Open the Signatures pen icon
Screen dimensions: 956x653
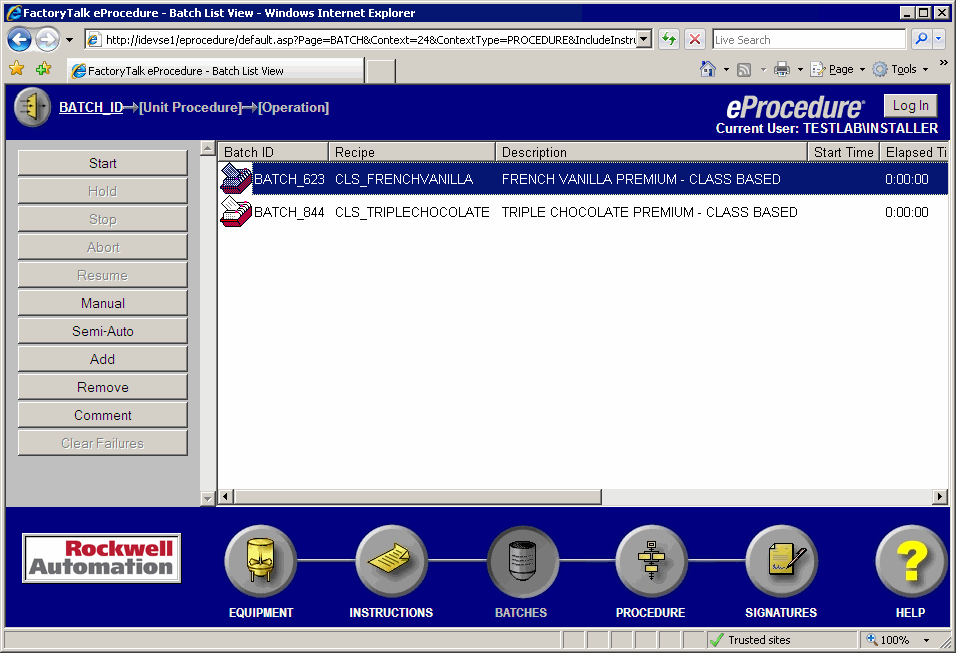(x=782, y=561)
